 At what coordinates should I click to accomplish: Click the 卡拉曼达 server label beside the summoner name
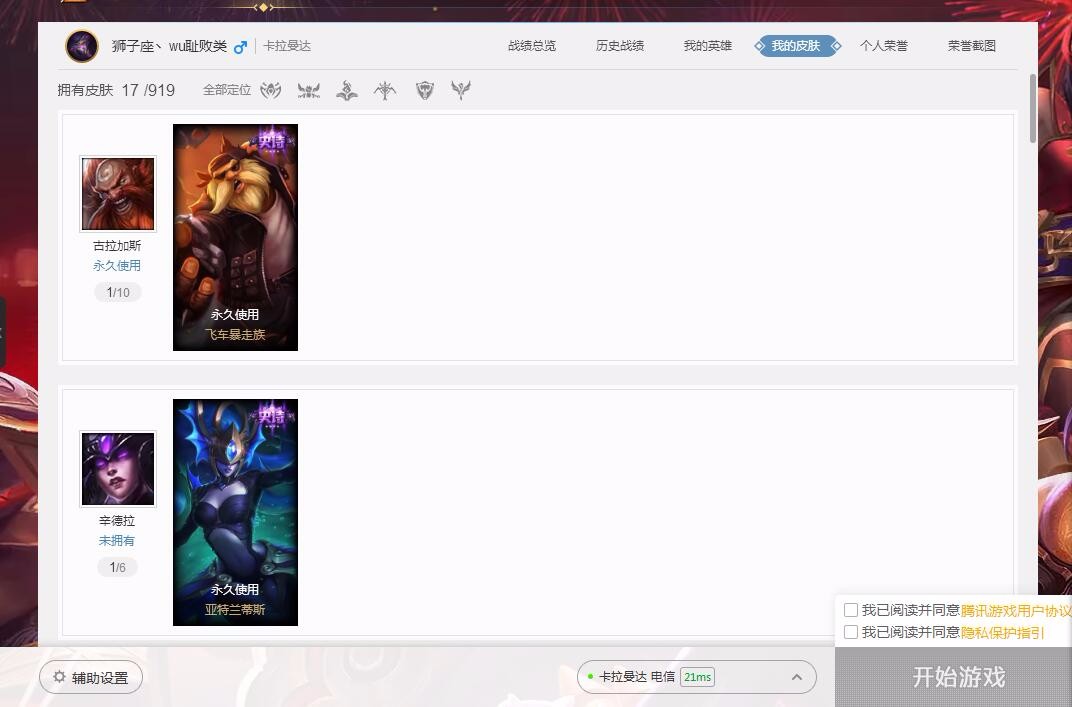(x=287, y=46)
